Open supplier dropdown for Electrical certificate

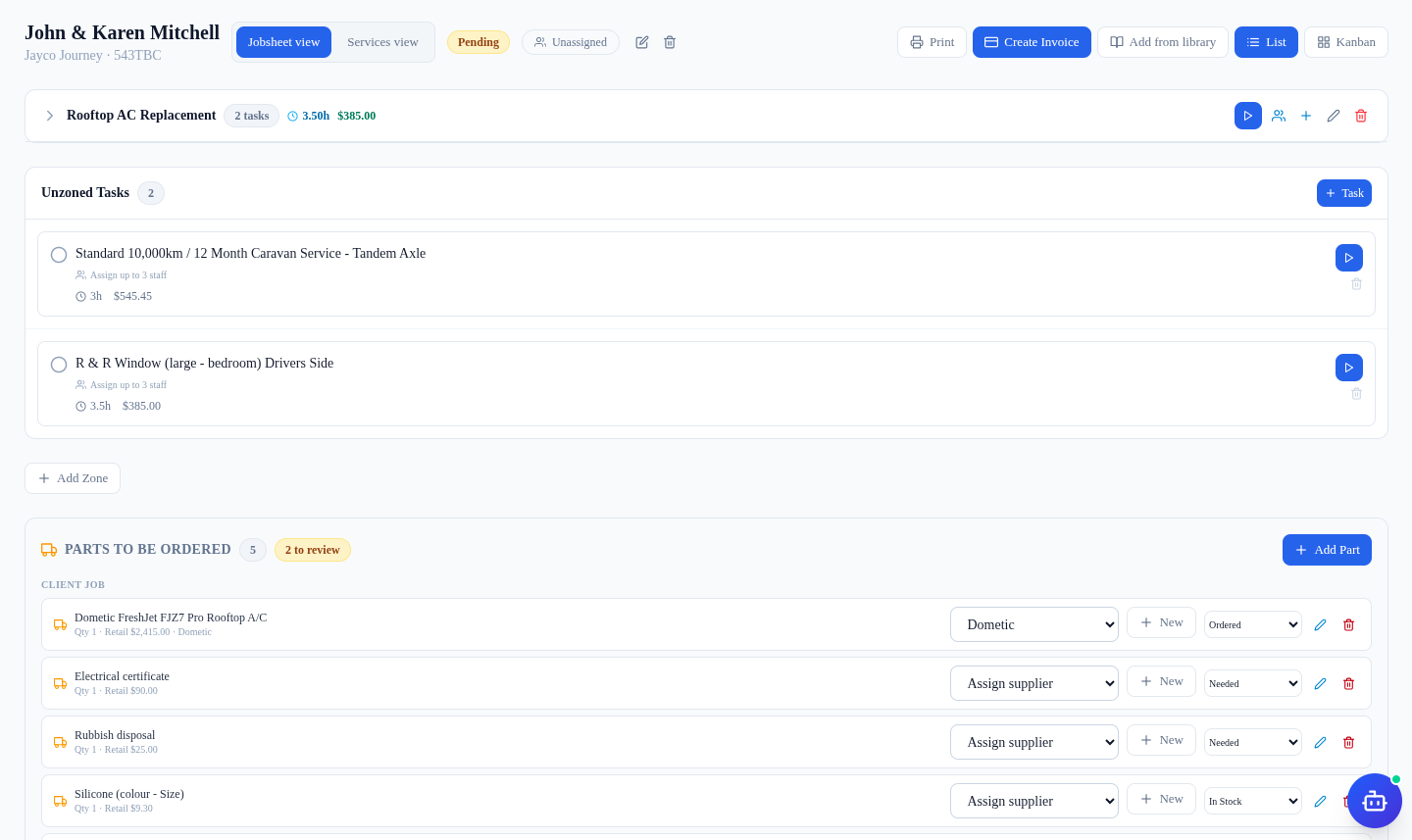click(x=1034, y=683)
